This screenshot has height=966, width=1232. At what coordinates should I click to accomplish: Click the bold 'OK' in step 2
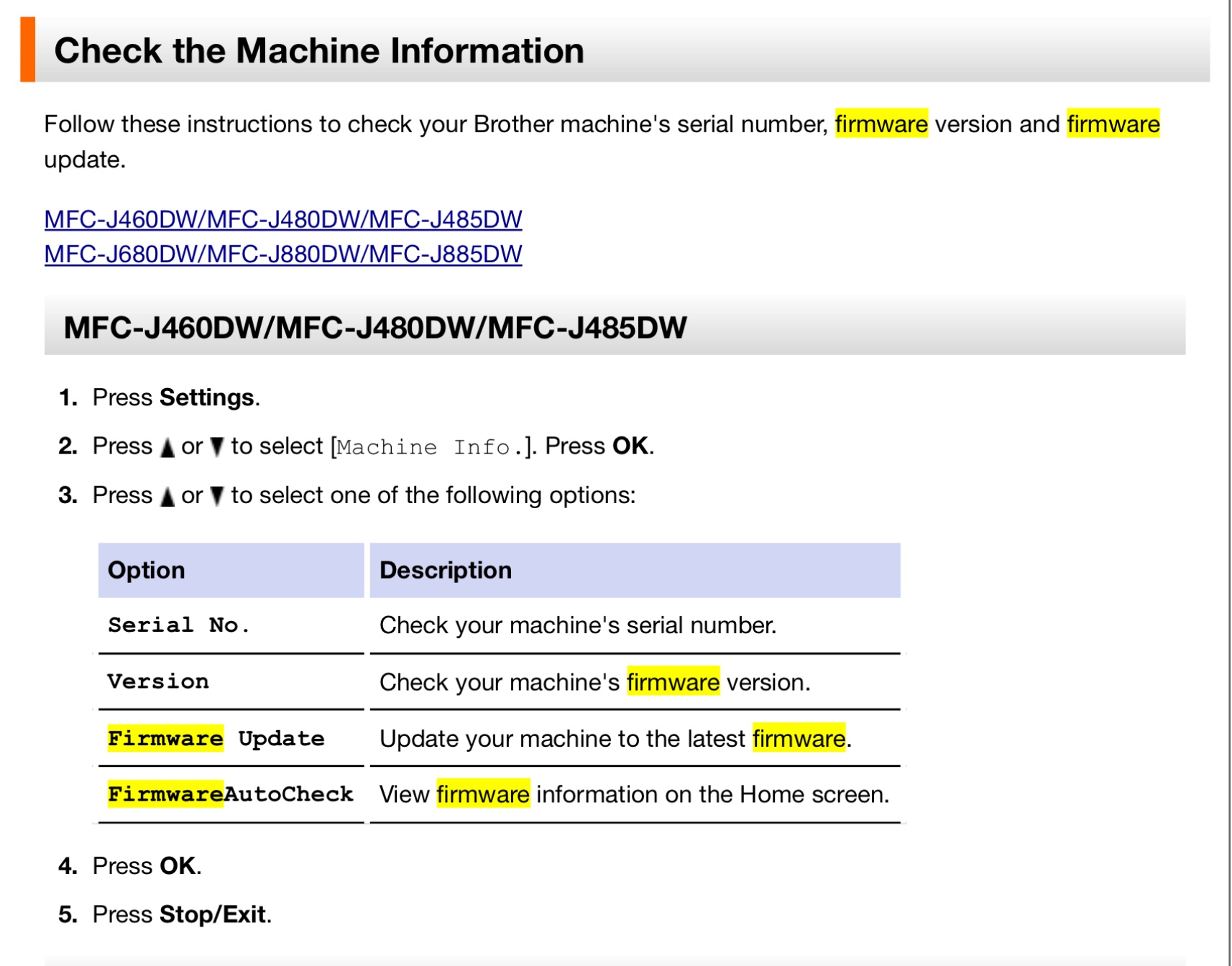pyautogui.click(x=630, y=446)
